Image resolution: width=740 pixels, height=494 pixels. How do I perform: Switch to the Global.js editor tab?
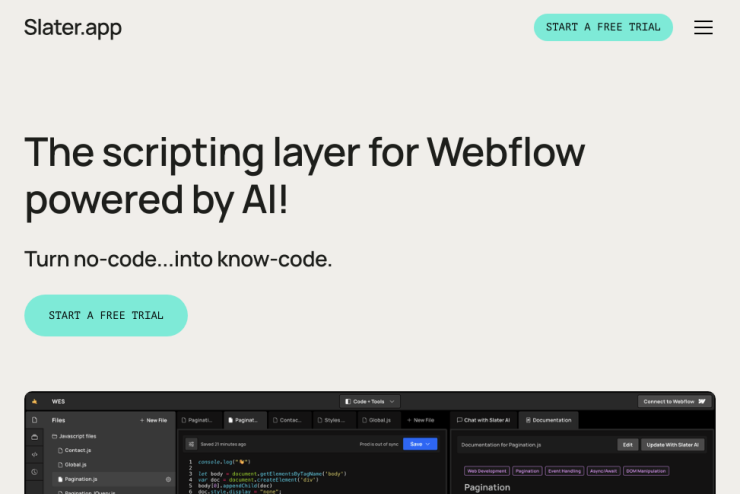377,420
